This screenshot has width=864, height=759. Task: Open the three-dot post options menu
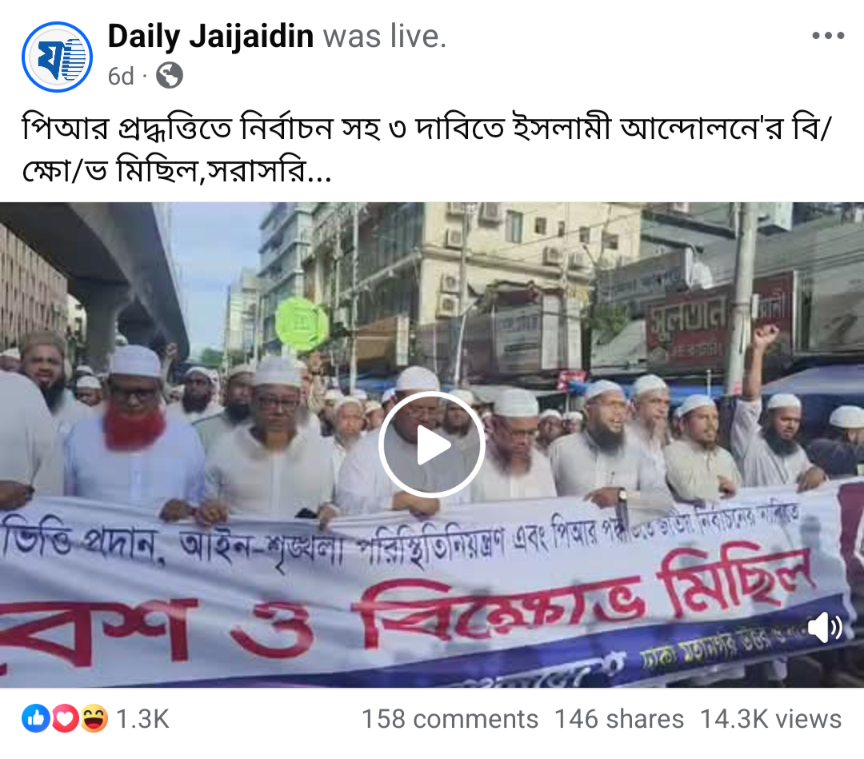[x=828, y=36]
